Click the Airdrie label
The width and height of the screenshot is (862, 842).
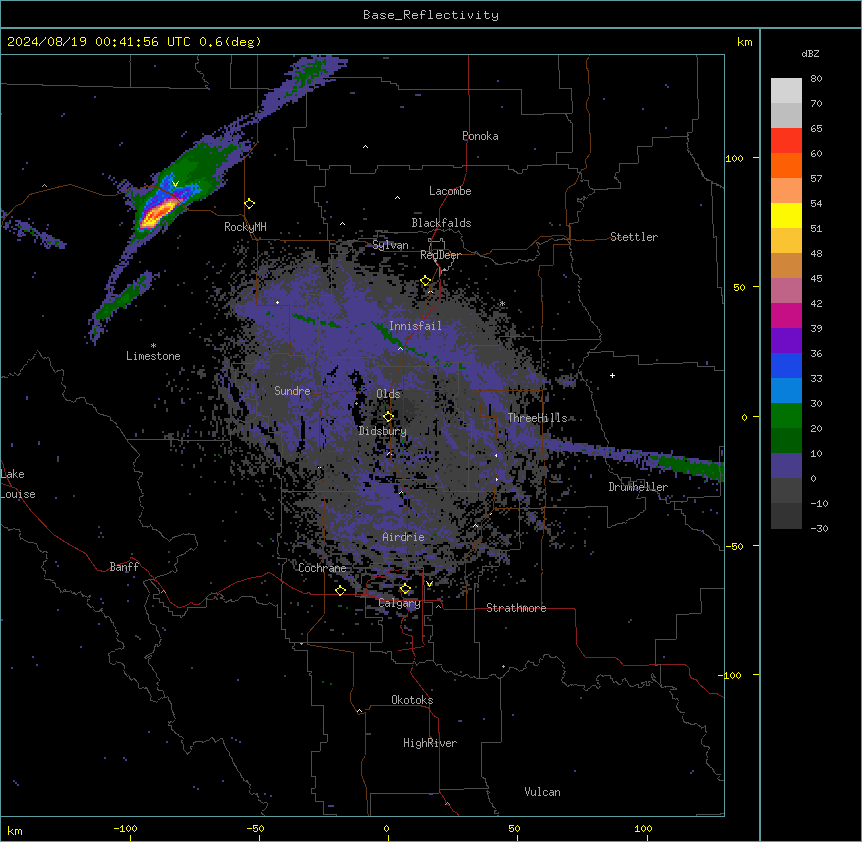tap(404, 537)
